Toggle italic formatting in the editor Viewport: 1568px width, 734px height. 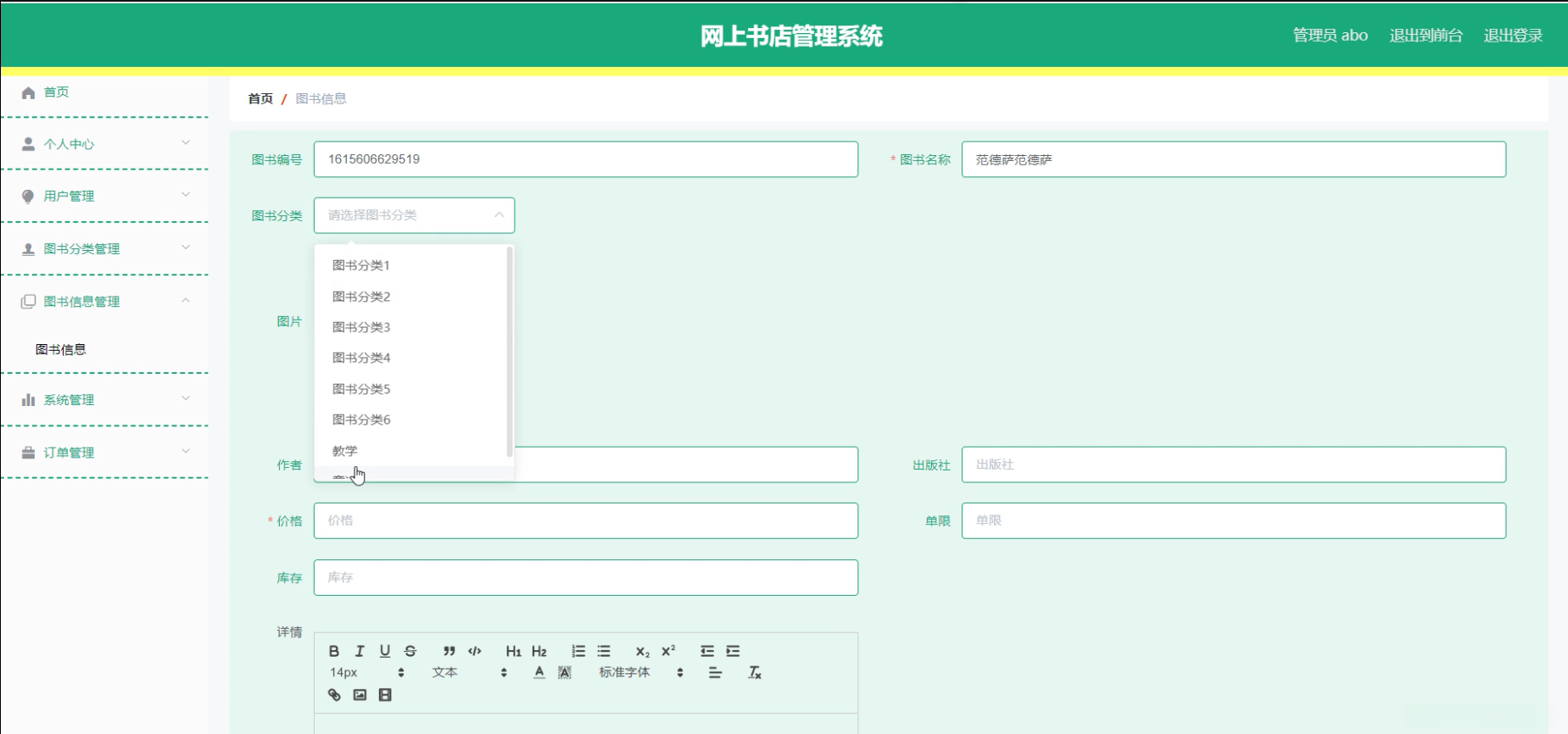(x=360, y=651)
